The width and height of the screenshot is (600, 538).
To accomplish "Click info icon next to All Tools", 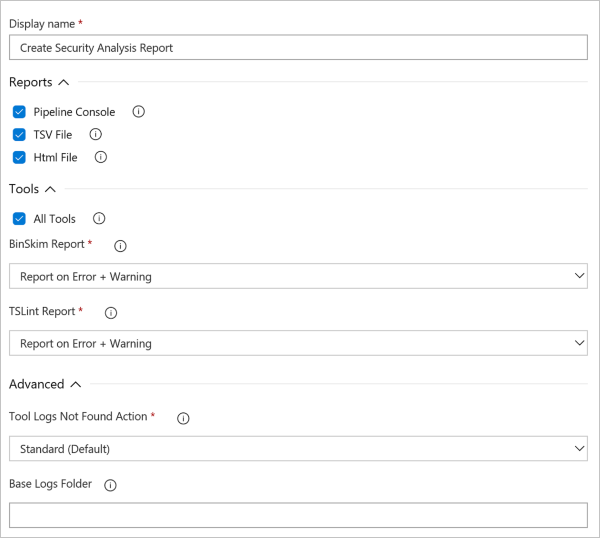I will click(x=98, y=218).
